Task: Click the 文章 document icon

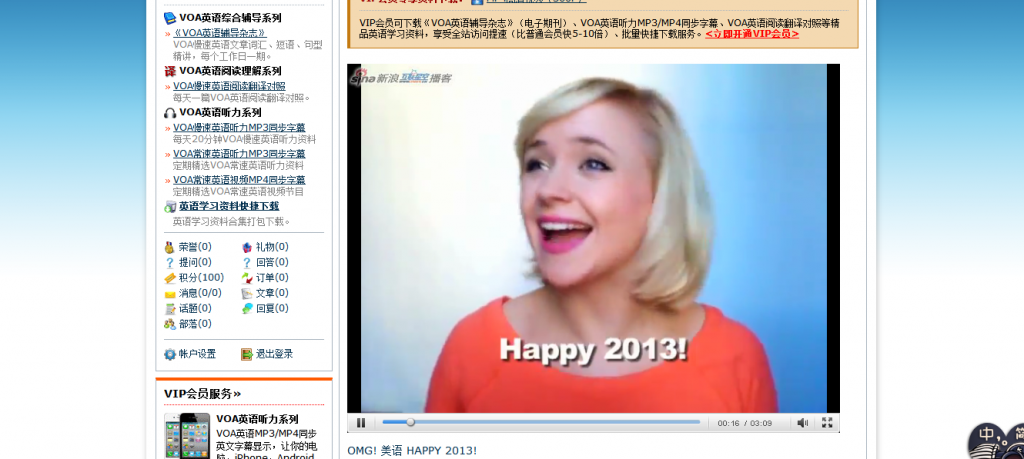Action: [247, 294]
